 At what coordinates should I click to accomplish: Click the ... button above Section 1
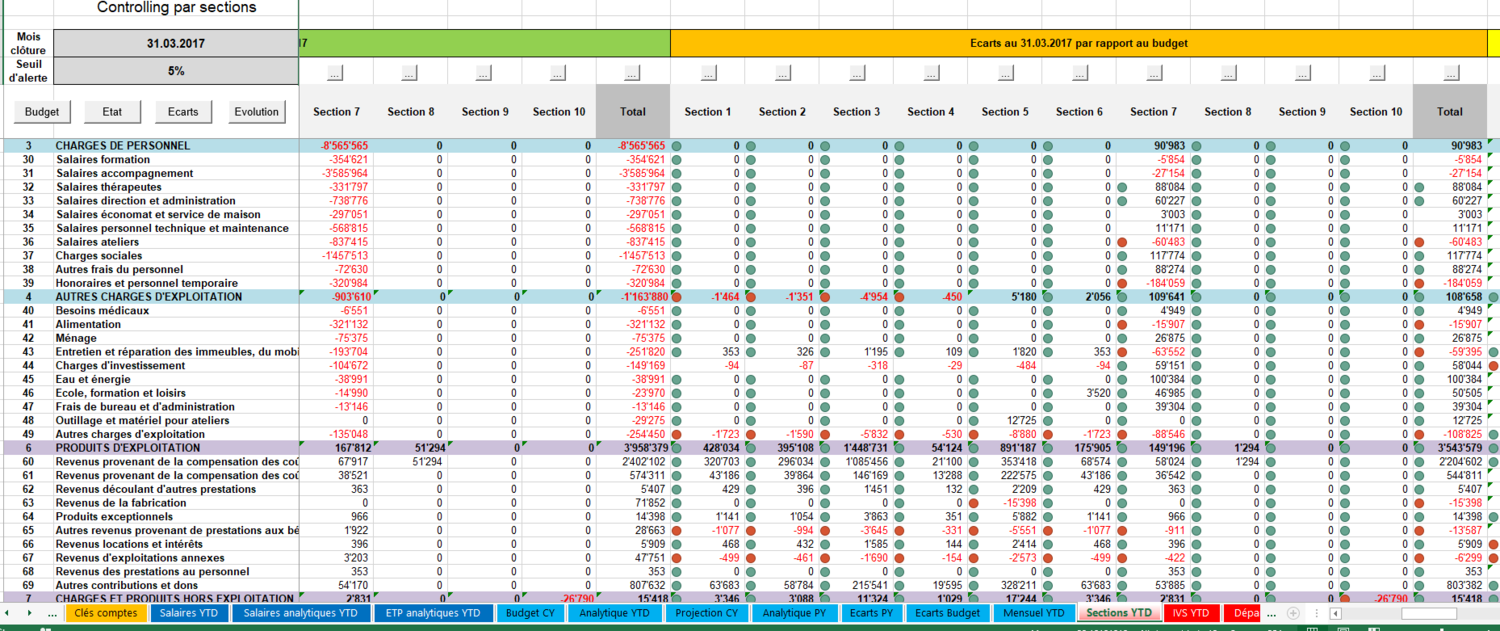(x=707, y=73)
